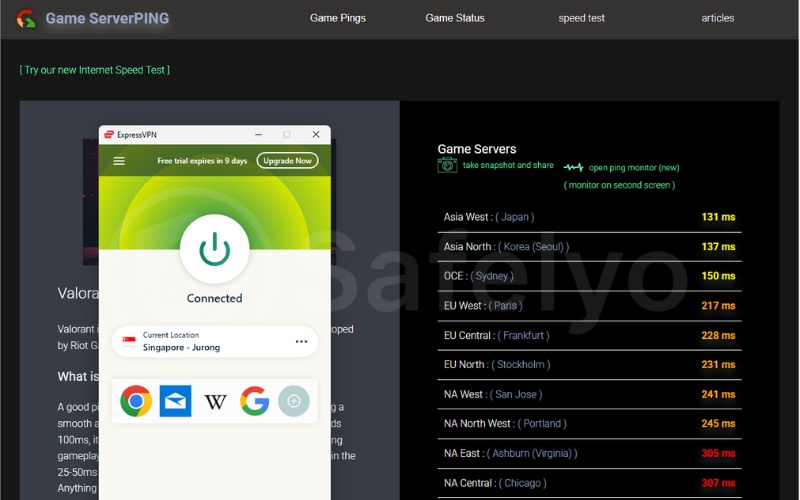Launch the Mail shortcut in ExpressVPN

coord(176,401)
